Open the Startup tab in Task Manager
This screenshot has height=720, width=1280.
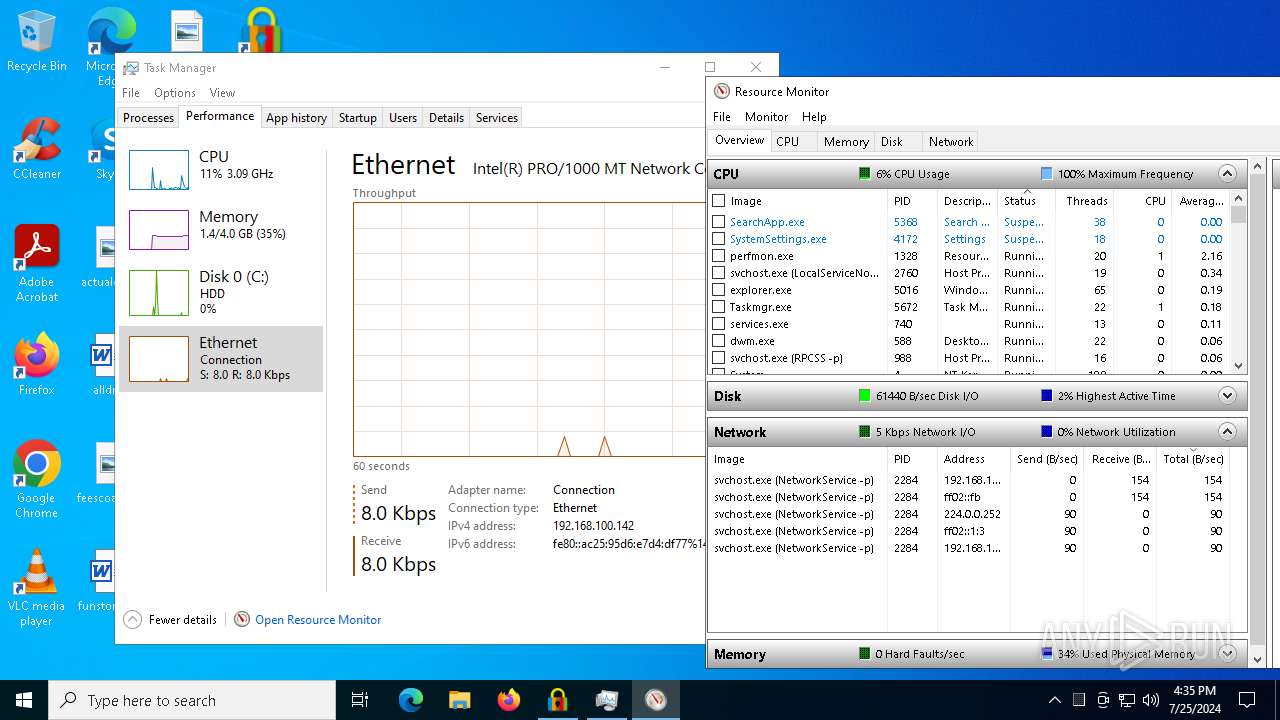(357, 117)
